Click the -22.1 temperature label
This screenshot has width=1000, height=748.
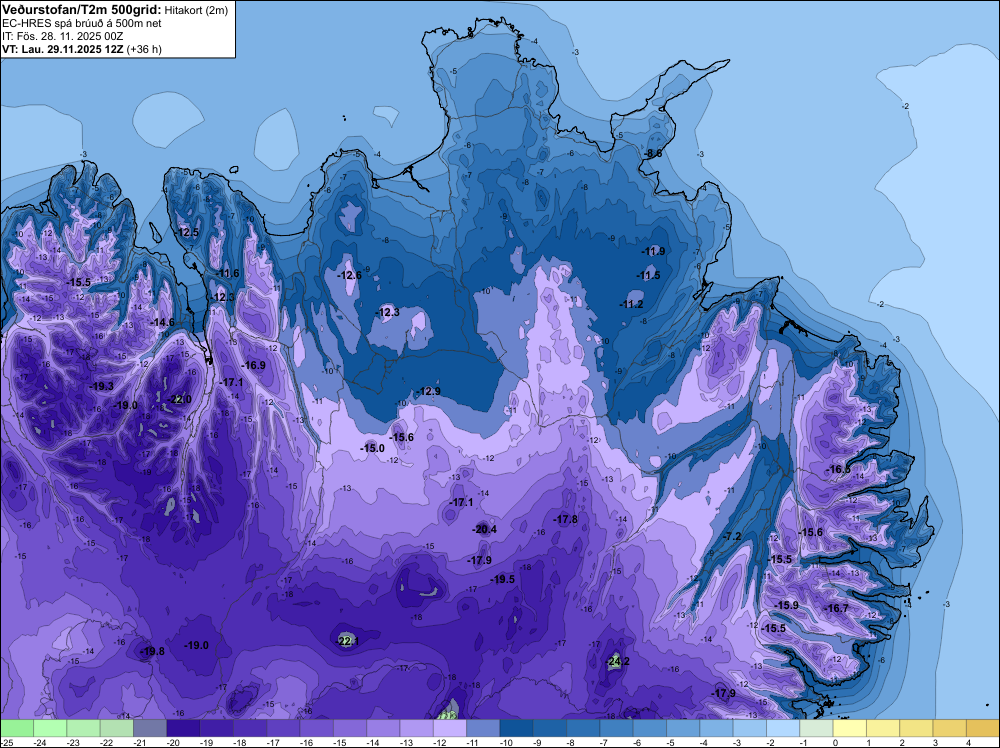coord(348,641)
